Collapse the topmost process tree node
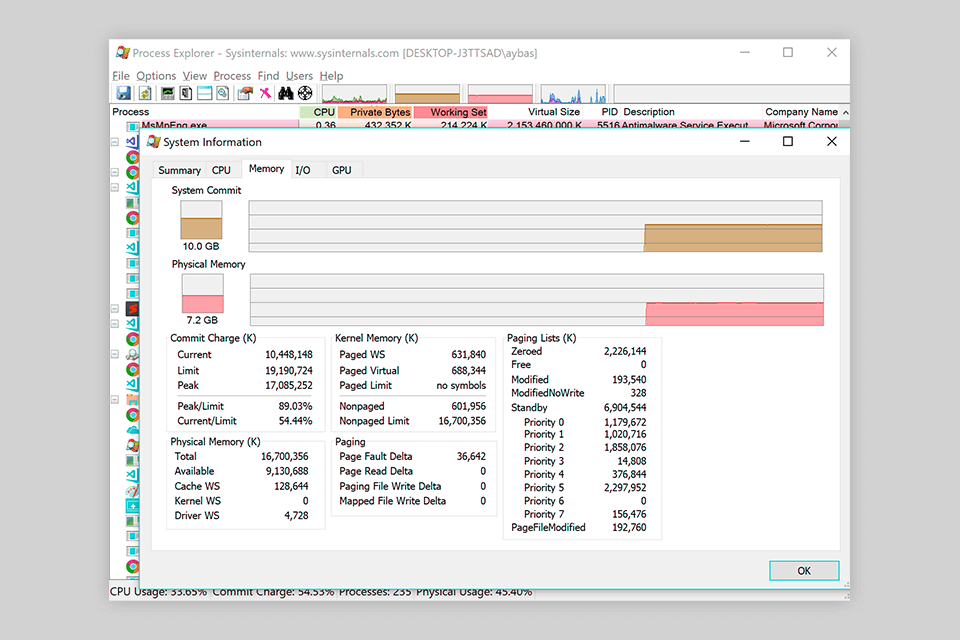Image resolution: width=960 pixels, height=640 pixels. tap(113, 142)
